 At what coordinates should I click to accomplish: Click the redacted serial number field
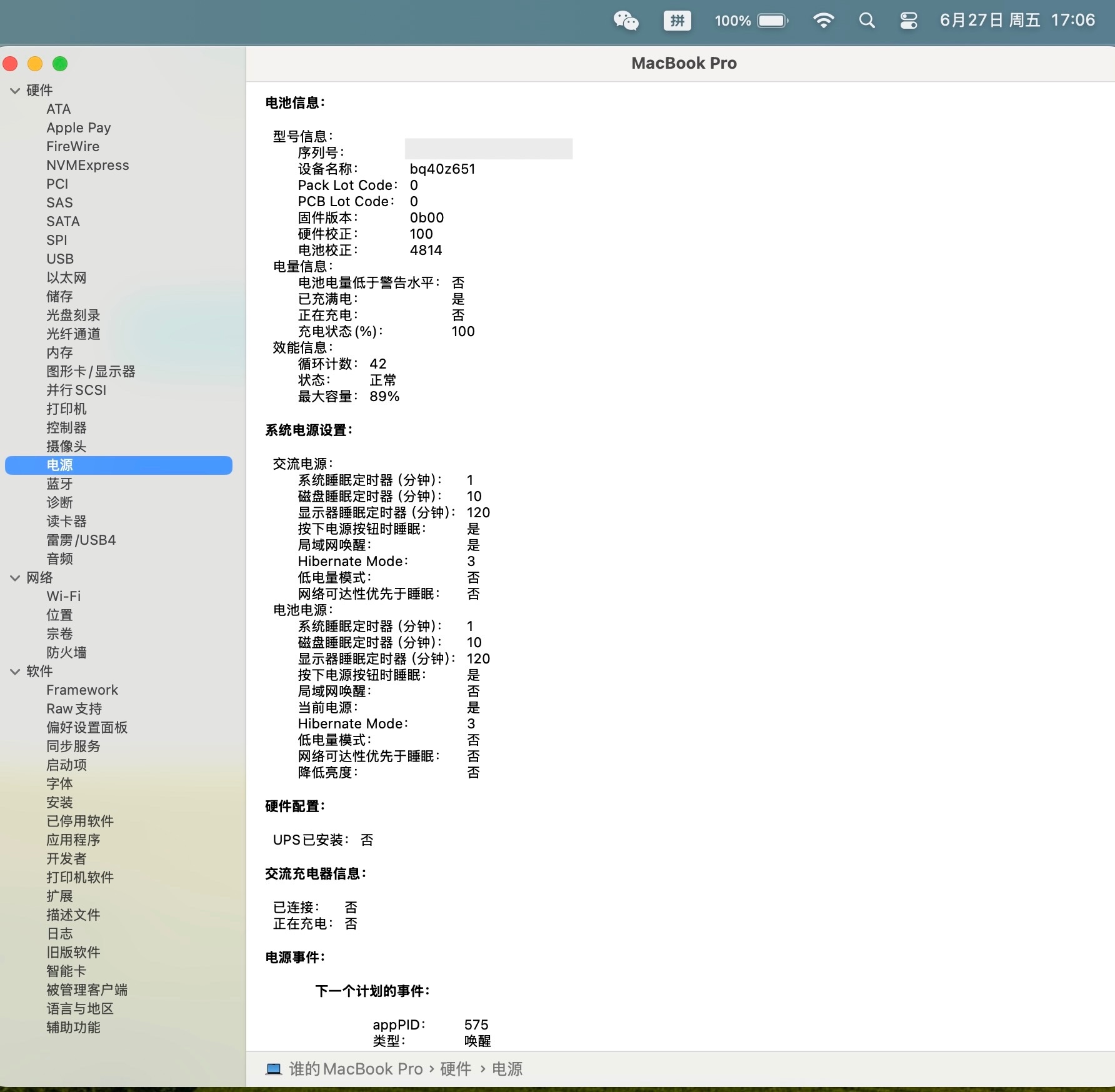click(x=488, y=149)
